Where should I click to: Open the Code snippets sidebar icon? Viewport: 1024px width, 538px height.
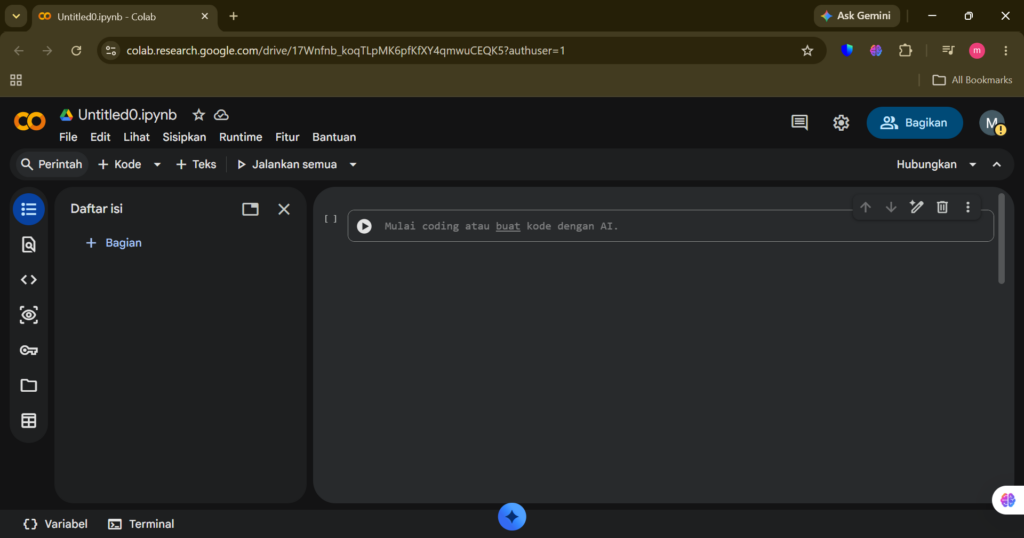click(x=29, y=279)
